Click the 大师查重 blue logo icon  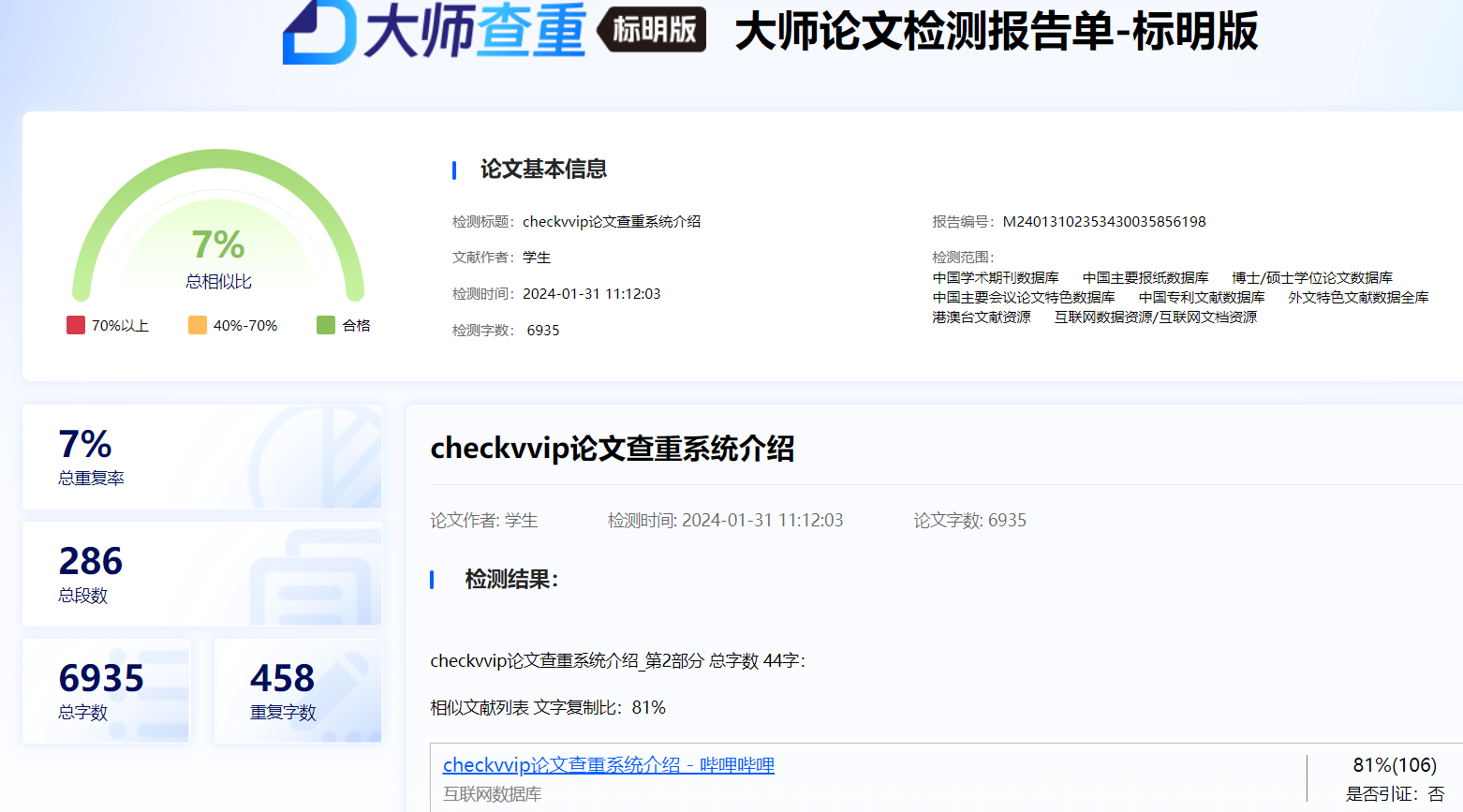(318, 32)
